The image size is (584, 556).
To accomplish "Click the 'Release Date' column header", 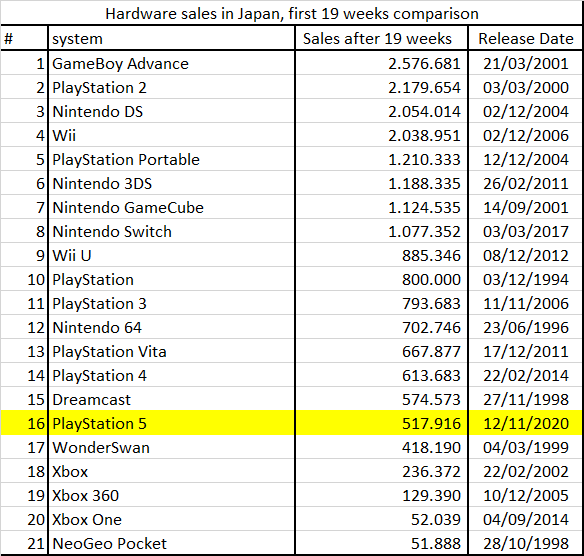I will tap(526, 39).
